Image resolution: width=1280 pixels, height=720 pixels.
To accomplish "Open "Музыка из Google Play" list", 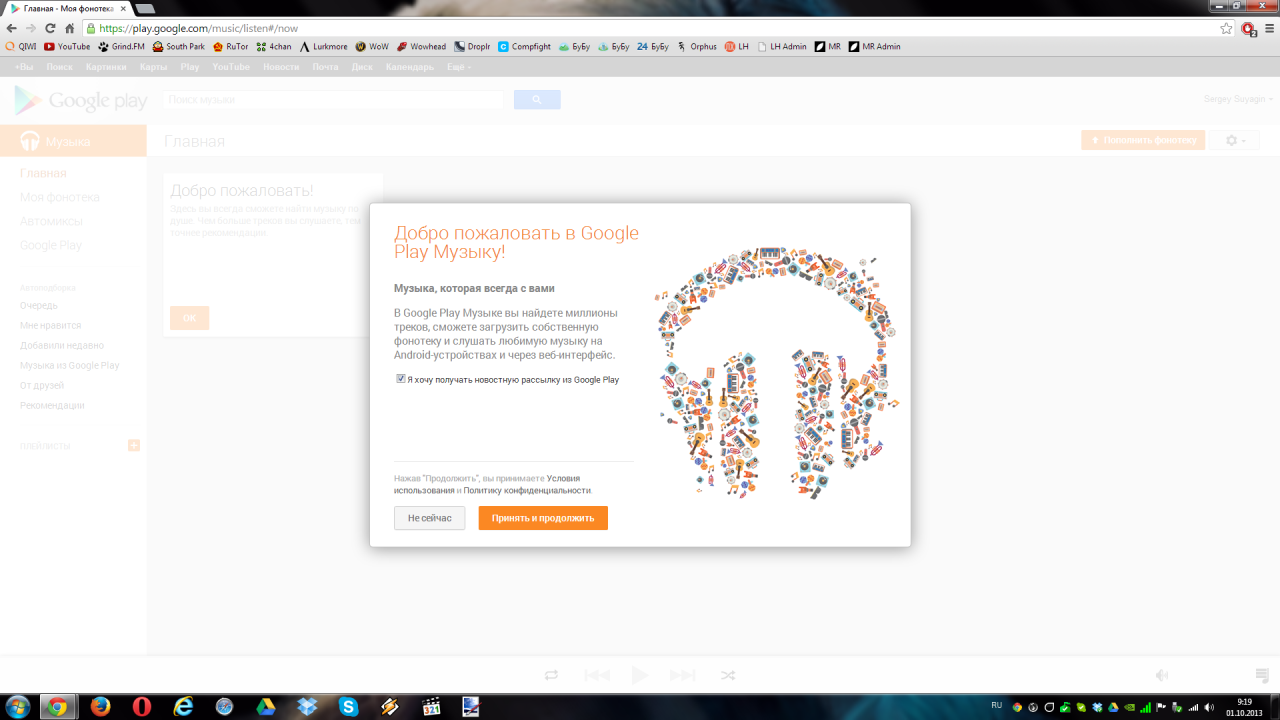I will tap(70, 365).
